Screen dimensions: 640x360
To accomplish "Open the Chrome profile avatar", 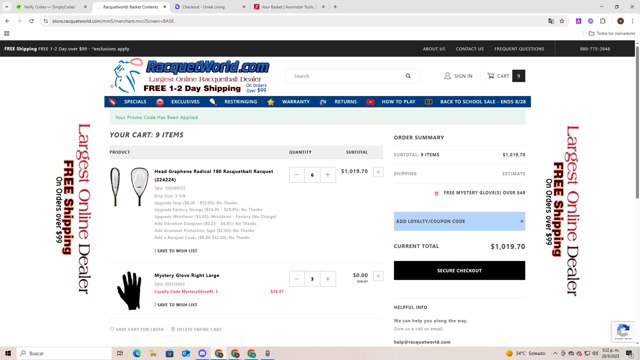I will click(620, 21).
